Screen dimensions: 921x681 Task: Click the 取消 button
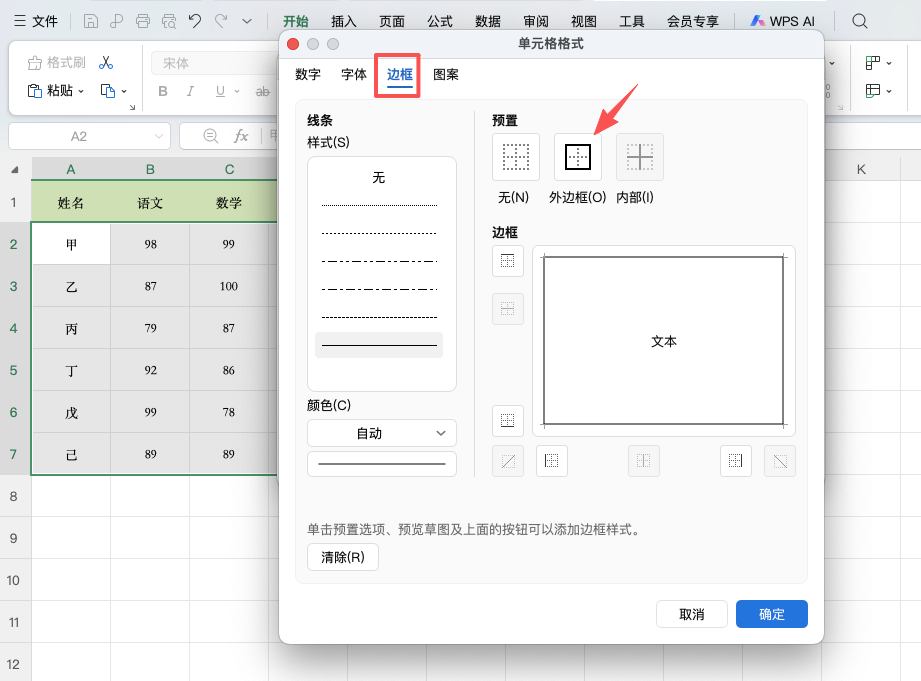pyautogui.click(x=692, y=614)
